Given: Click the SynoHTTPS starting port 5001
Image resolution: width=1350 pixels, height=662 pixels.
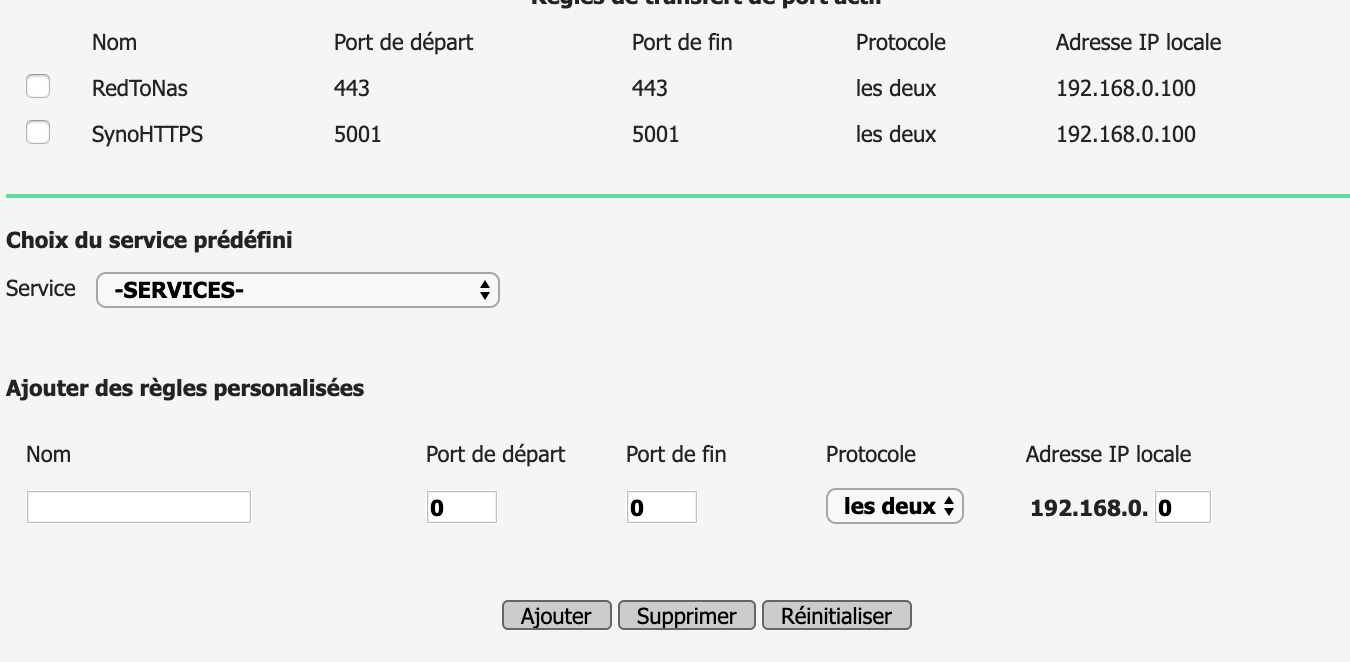Looking at the screenshot, I should 357,135.
